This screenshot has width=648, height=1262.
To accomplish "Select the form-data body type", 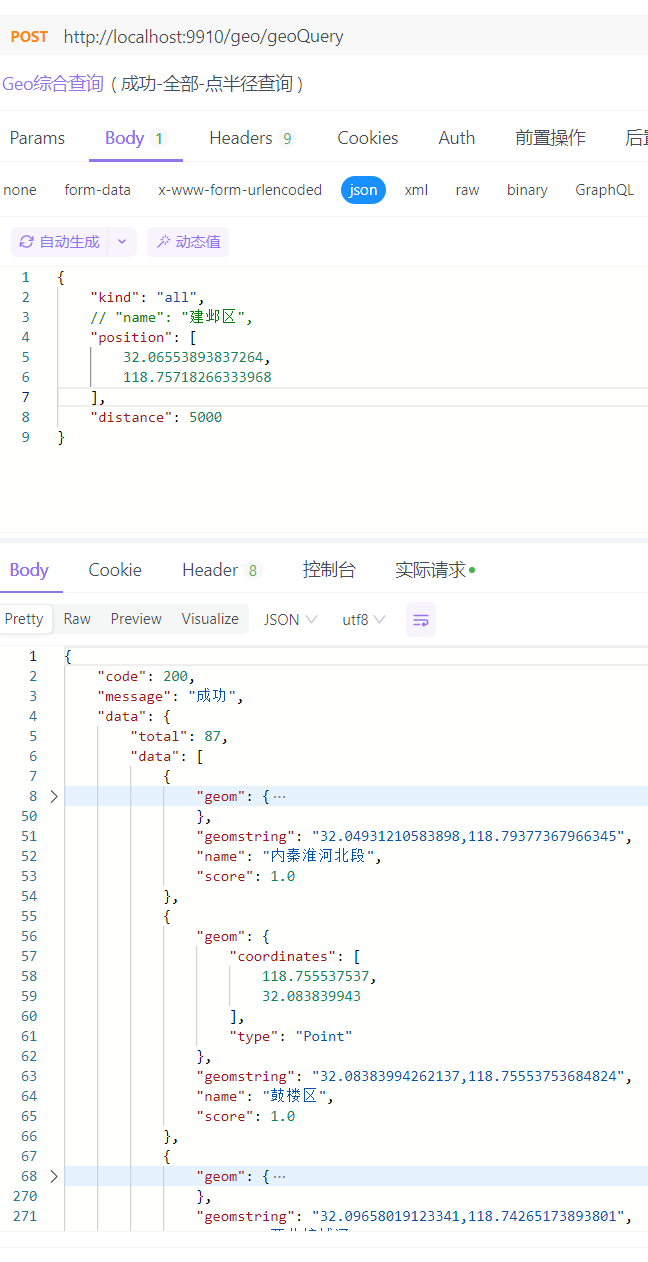I will coord(97,190).
